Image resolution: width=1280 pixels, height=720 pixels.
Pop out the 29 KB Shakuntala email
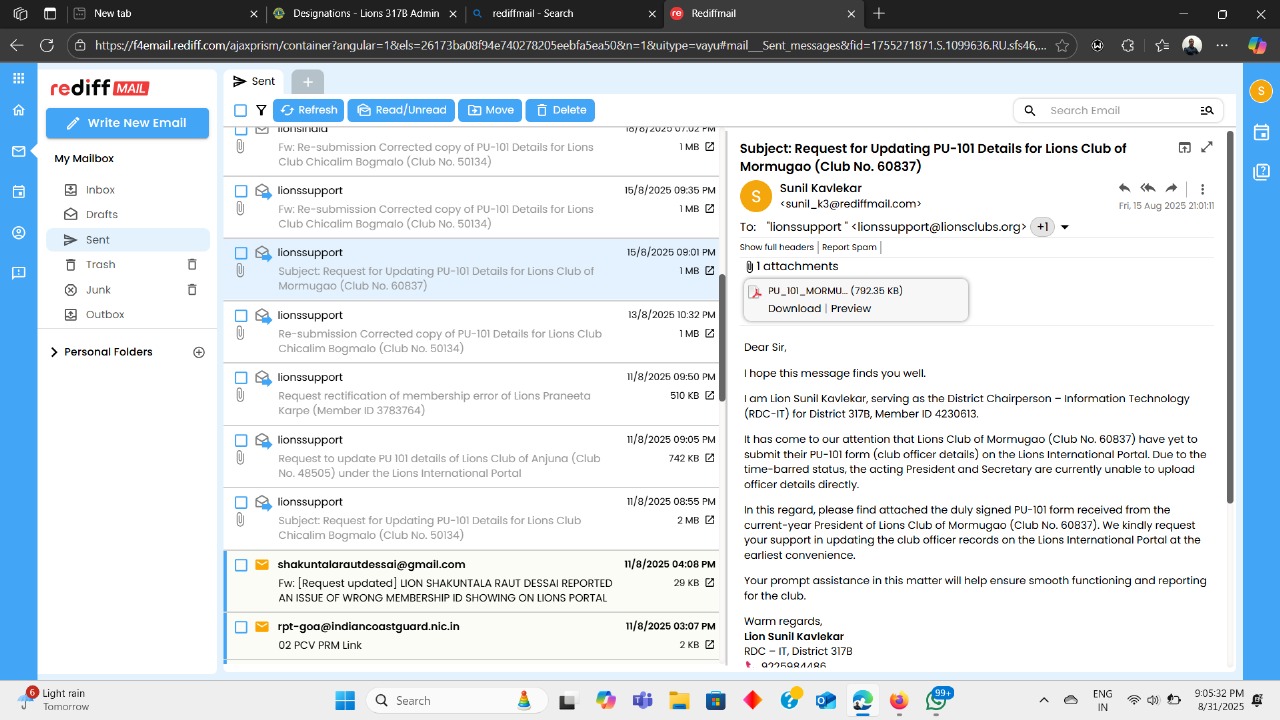pos(710,583)
